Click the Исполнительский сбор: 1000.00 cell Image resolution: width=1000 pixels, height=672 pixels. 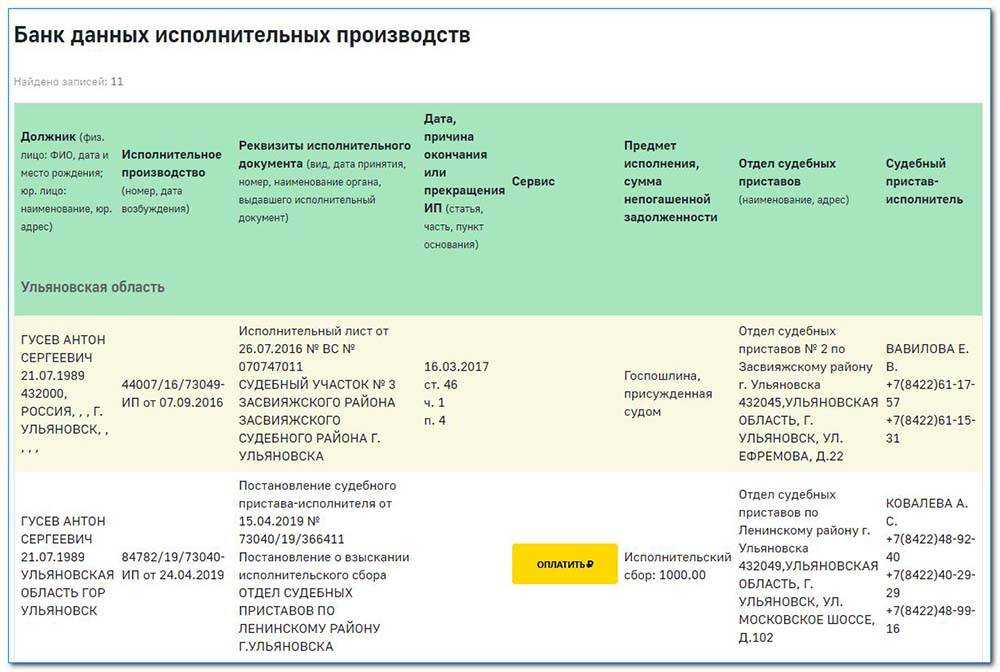677,566
